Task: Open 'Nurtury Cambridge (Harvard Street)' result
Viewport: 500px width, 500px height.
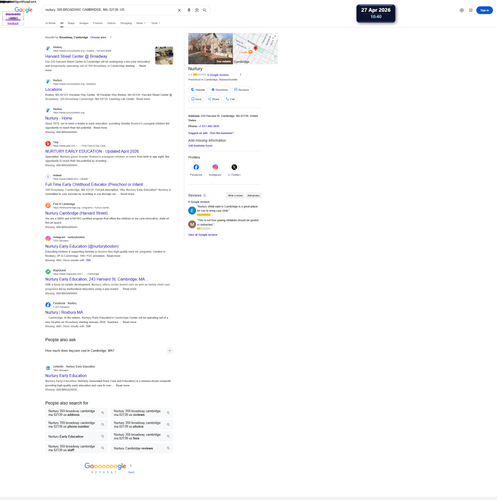Action: [76, 213]
